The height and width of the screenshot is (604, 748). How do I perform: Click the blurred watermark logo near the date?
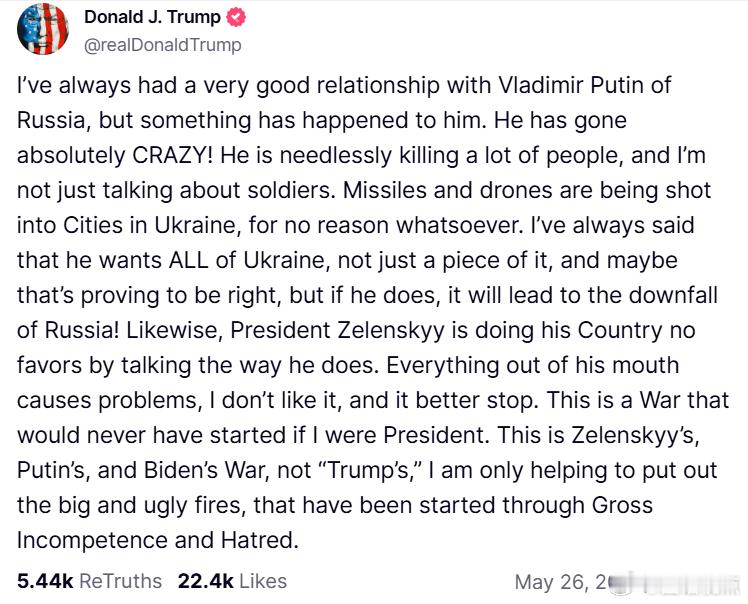(x=675, y=582)
